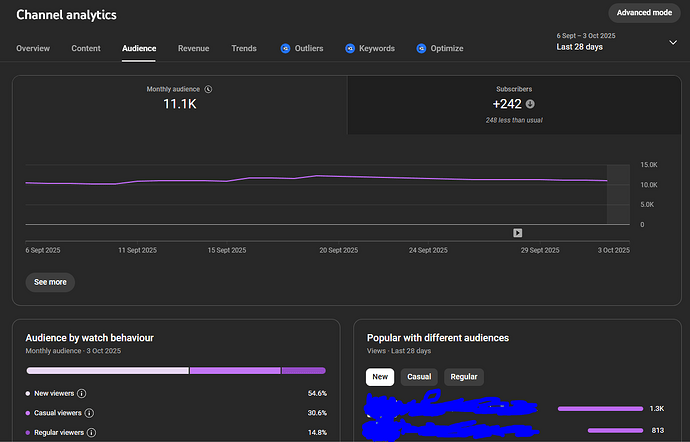Viewport: 690px width, 442px height.
Task: Click the Outliers tab's blue extension icon
Action: pyautogui.click(x=285, y=48)
